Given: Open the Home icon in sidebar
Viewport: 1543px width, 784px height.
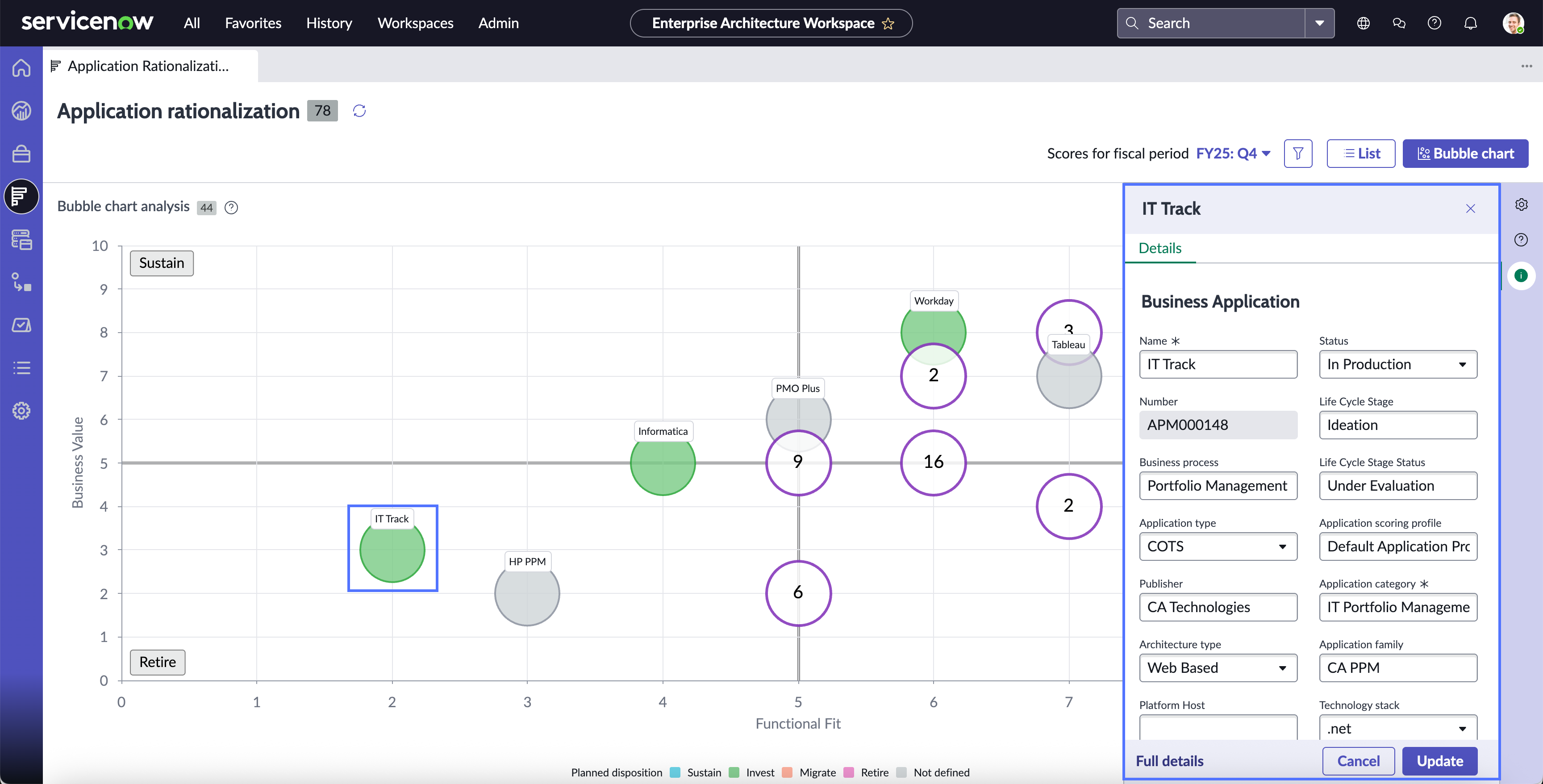Looking at the screenshot, I should (21, 68).
